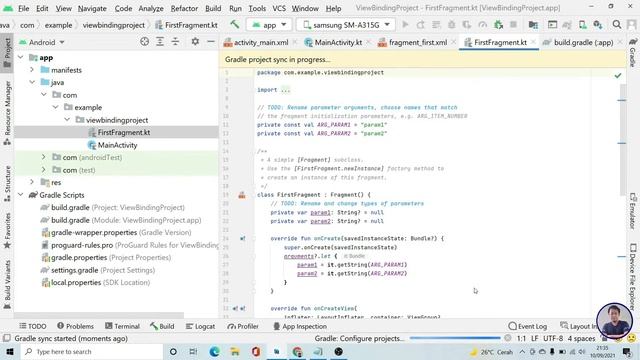This screenshot has height=360, width=640.
Task: Open the Build Variants side tab
Action: (x=7, y=284)
